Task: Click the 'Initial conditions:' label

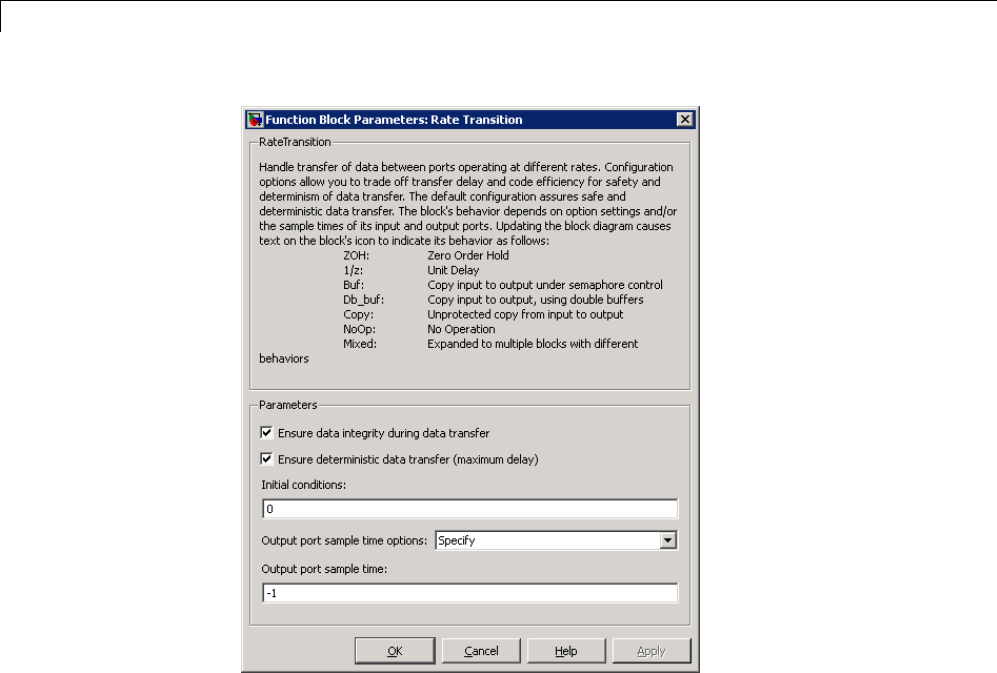Action: coord(303,485)
